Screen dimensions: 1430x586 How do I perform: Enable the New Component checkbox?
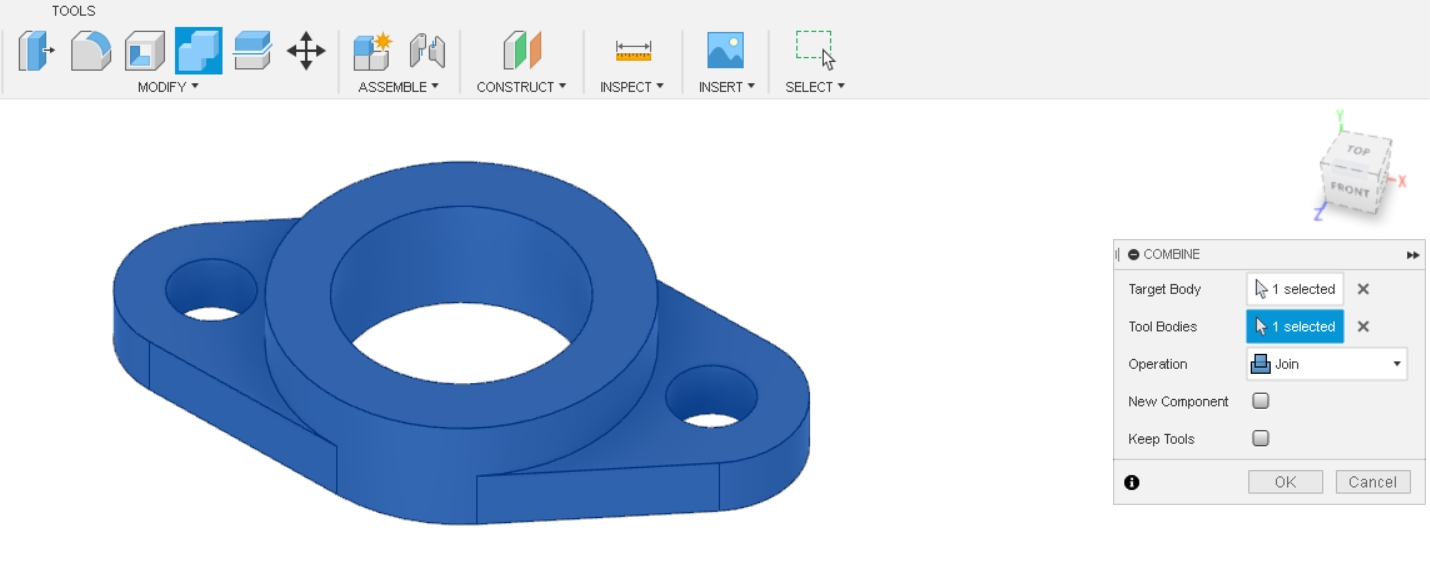tap(1261, 401)
